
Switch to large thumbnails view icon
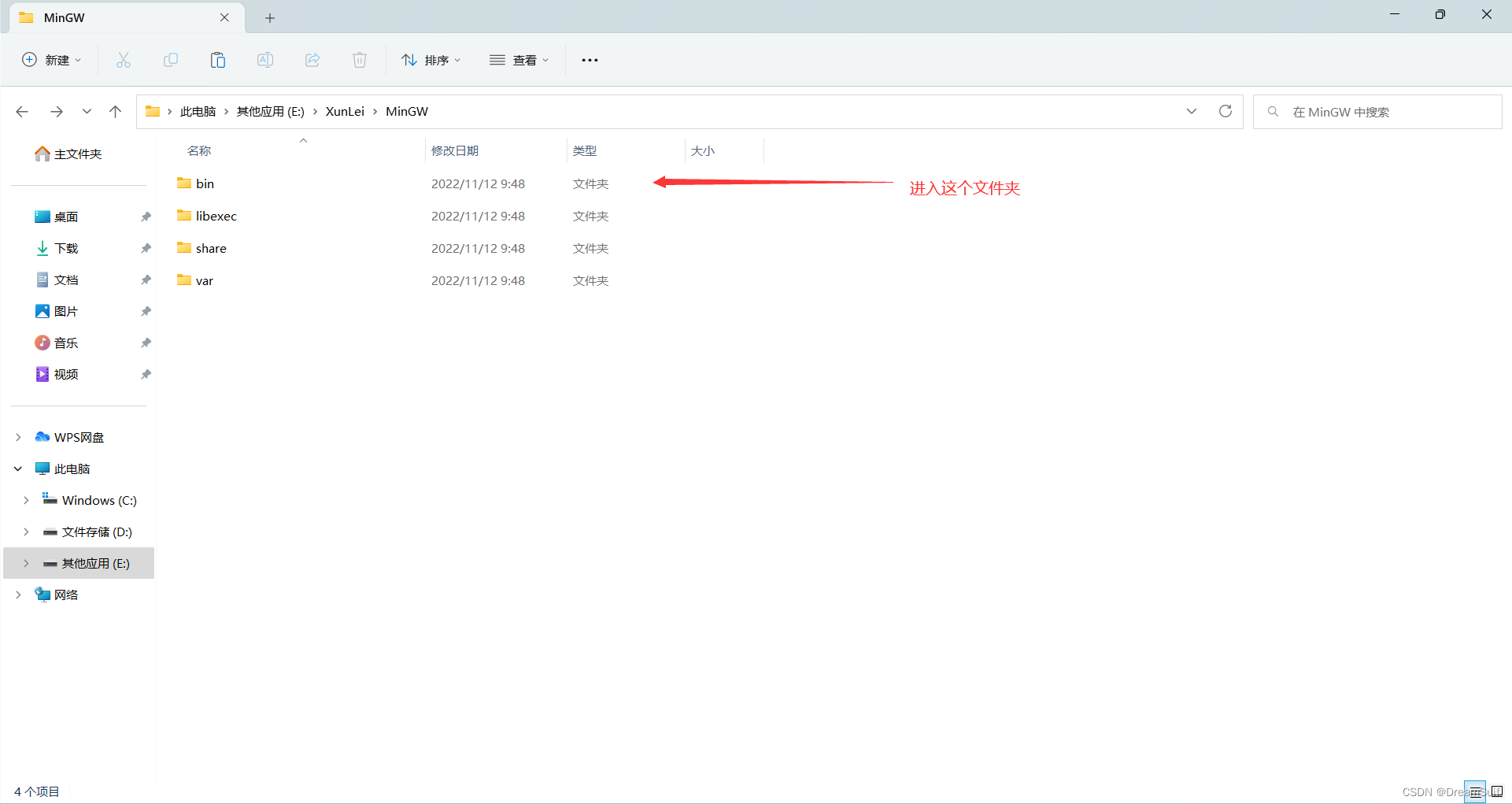[x=1497, y=792]
